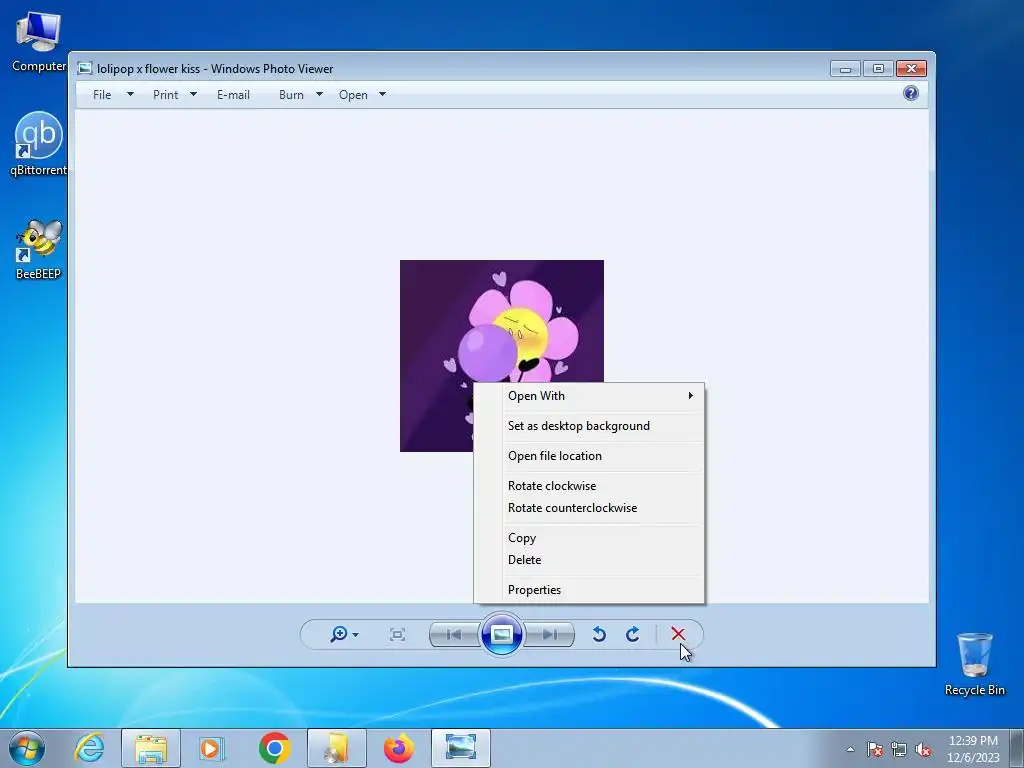Rotate clockwise using the toolbar arrow
1024x768 pixels.
(632, 634)
